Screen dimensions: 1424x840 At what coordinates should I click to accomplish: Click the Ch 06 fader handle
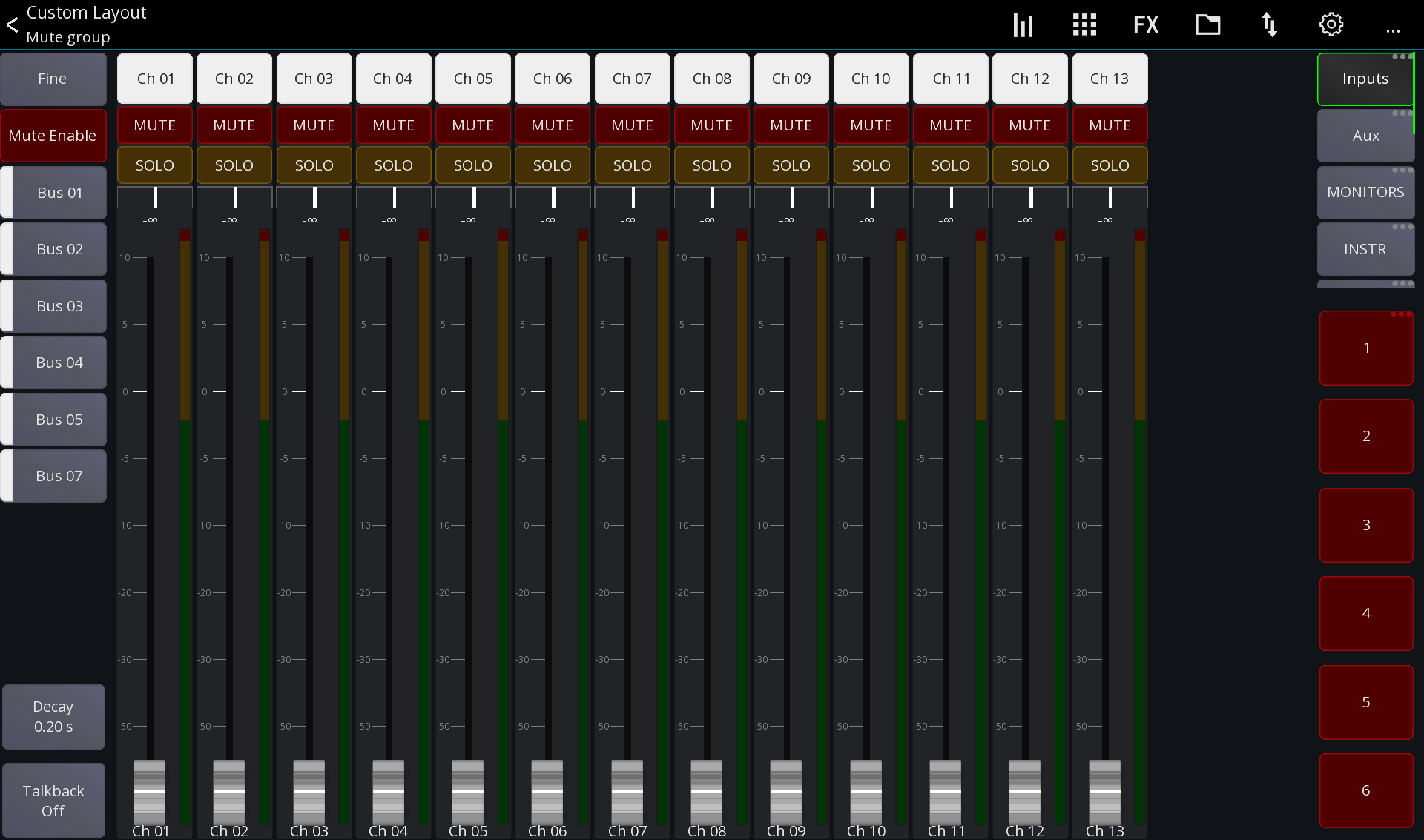[547, 791]
